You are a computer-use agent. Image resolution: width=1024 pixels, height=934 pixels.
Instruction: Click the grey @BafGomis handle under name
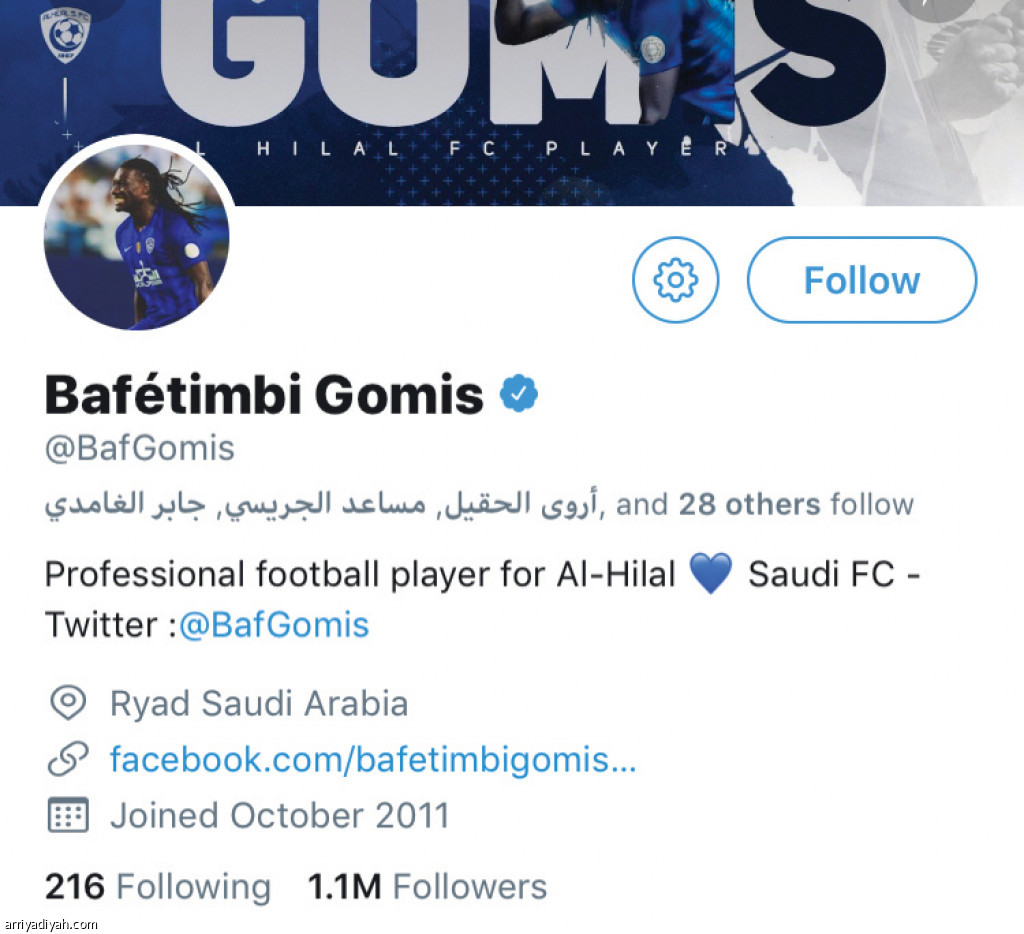[x=140, y=448]
